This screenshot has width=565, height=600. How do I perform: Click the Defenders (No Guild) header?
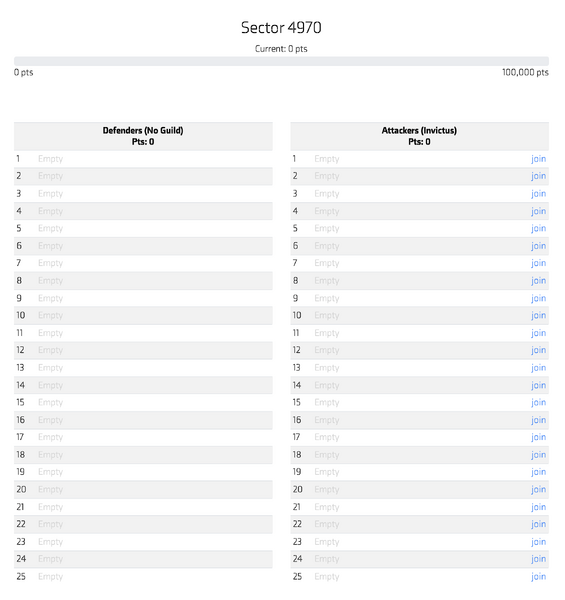143,136
